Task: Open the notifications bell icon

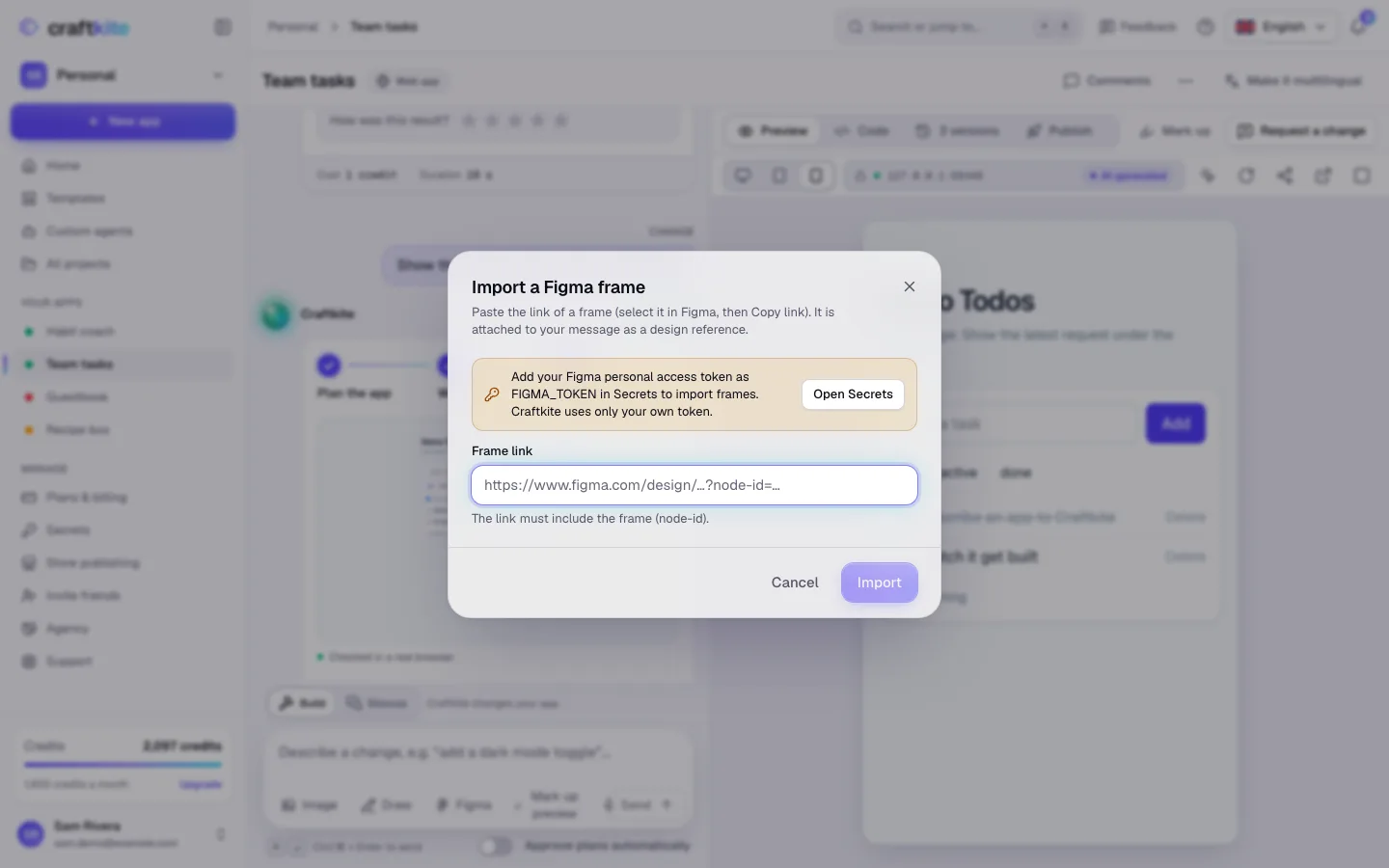Action: 1358,27
